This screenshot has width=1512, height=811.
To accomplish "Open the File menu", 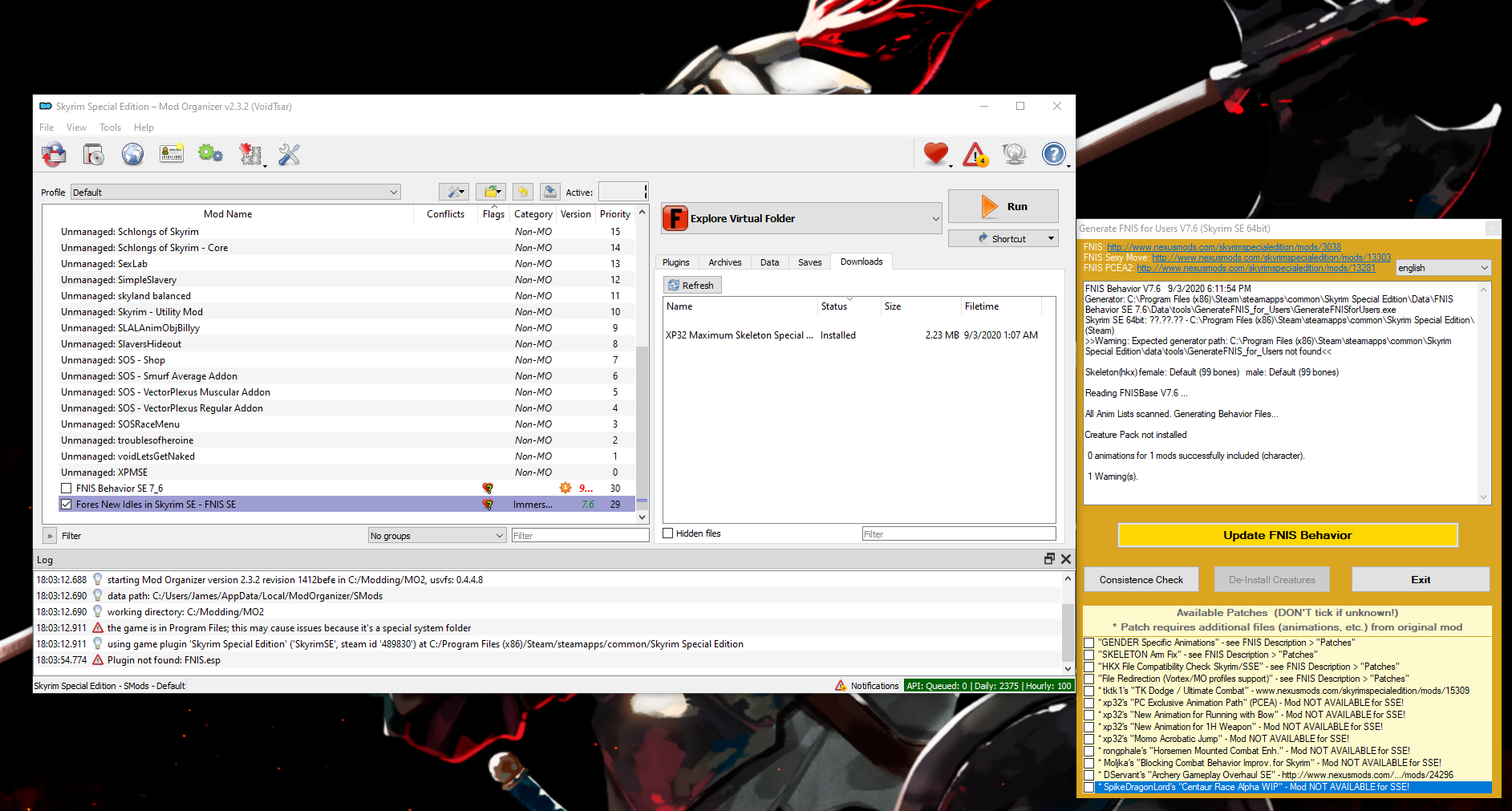I will coord(47,128).
